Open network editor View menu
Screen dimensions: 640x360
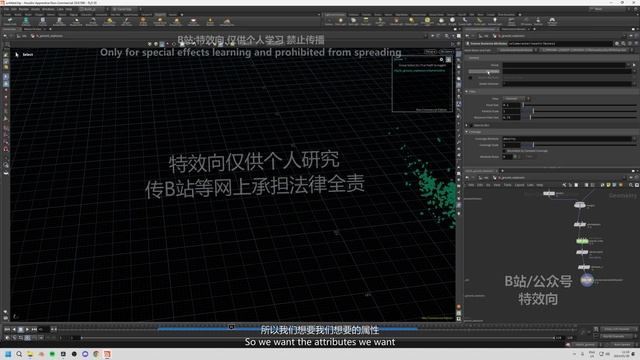(x=497, y=185)
